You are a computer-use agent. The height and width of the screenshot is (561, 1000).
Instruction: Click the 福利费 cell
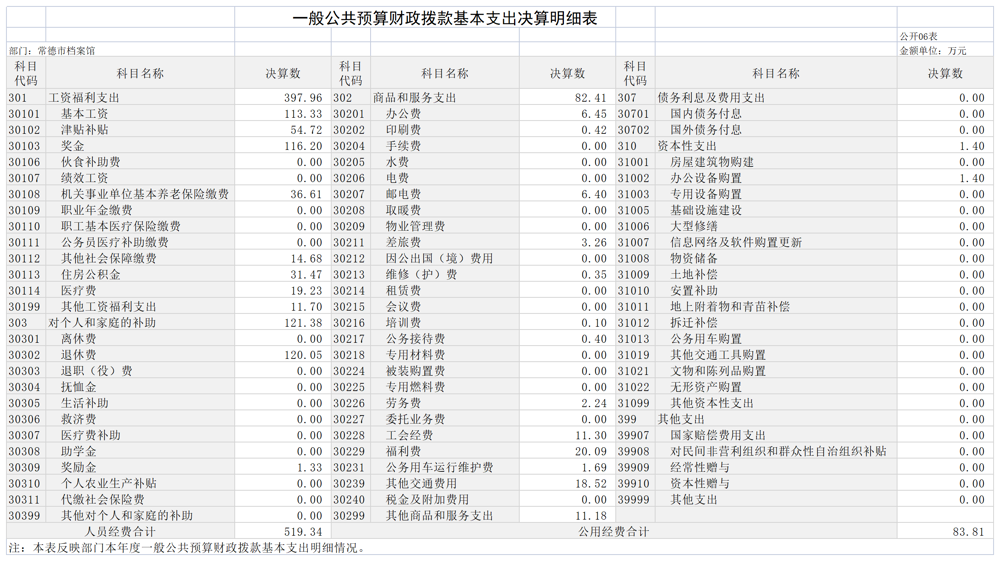pos(403,451)
